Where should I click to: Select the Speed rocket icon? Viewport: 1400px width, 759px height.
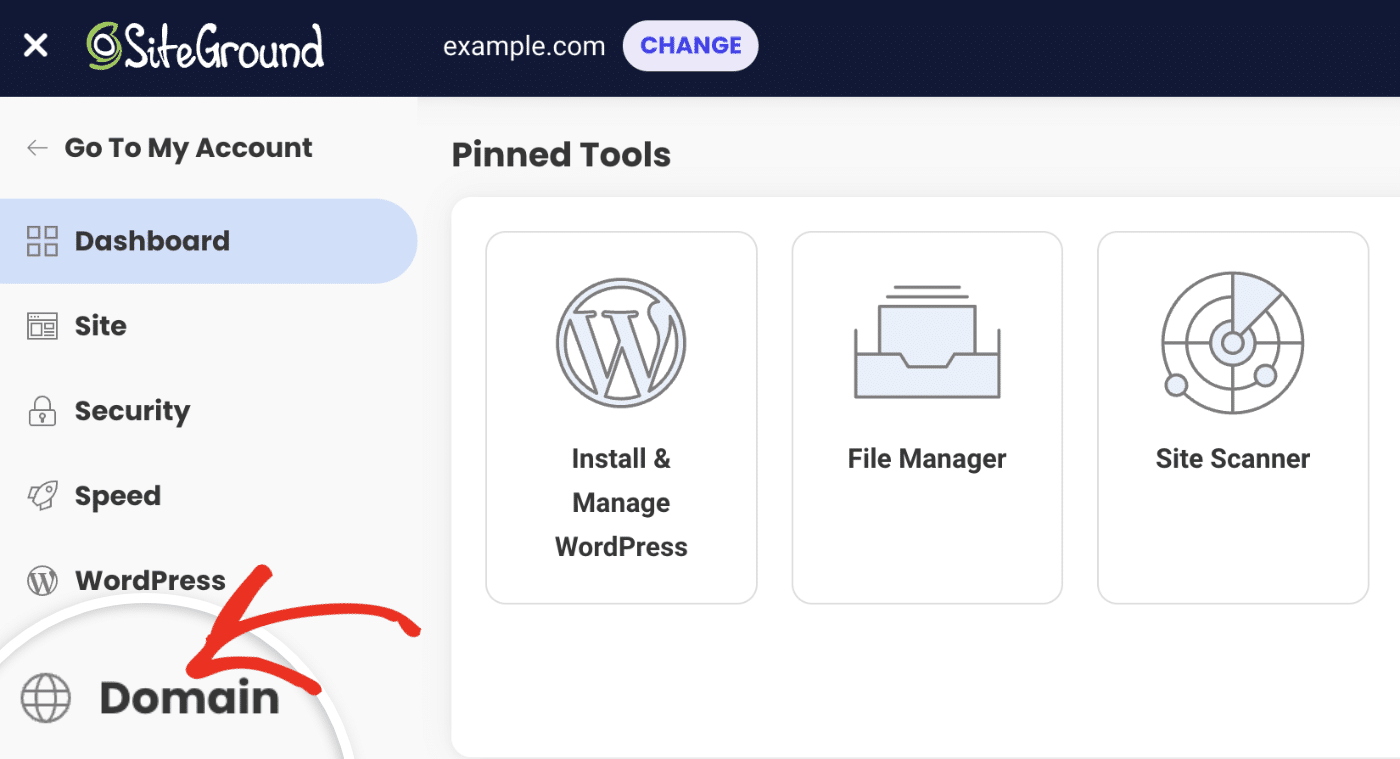pos(41,494)
